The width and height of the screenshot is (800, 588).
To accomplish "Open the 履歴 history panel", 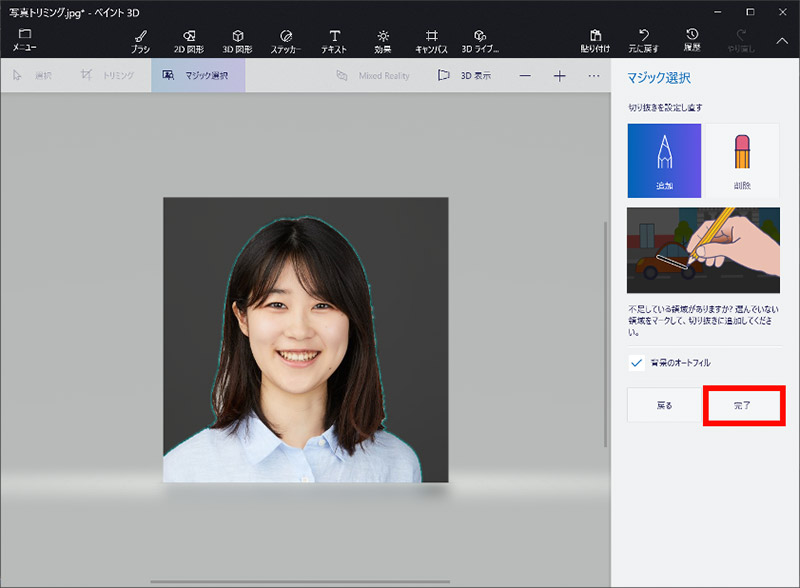I will click(693, 40).
